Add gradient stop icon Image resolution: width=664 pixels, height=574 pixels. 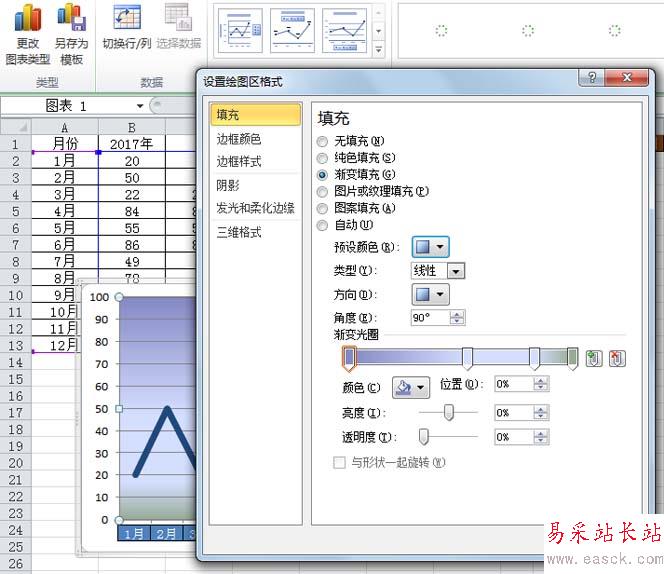point(594,358)
